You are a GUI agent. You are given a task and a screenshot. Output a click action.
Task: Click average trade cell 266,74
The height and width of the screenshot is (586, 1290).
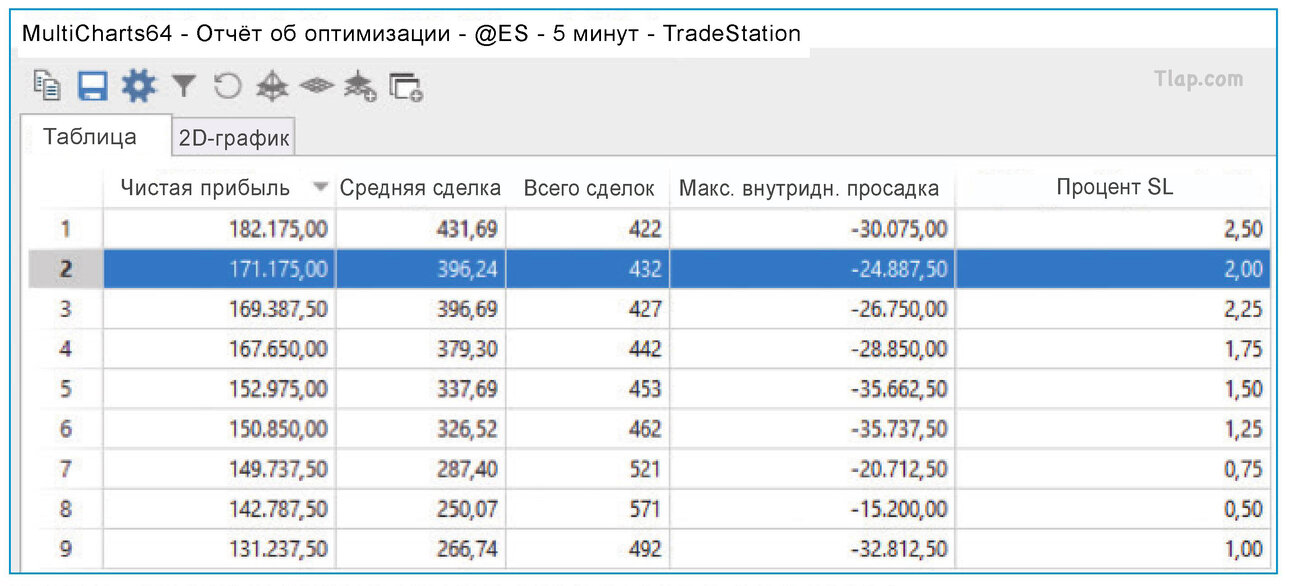421,549
